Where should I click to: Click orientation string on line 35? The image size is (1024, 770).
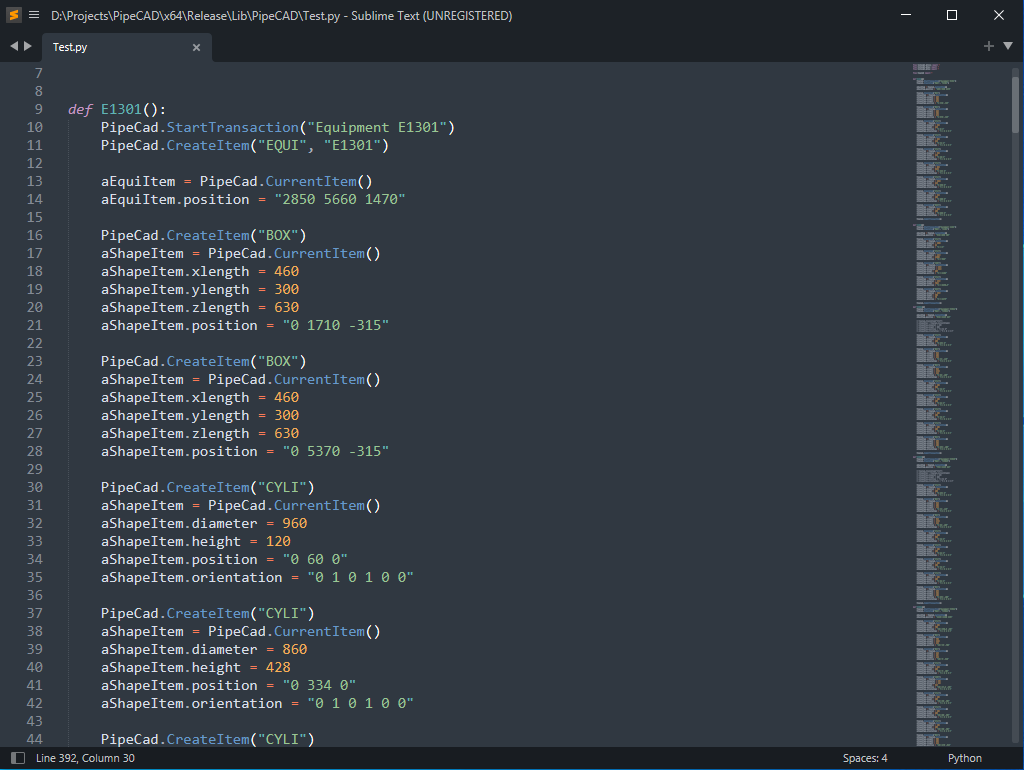[x=360, y=577]
